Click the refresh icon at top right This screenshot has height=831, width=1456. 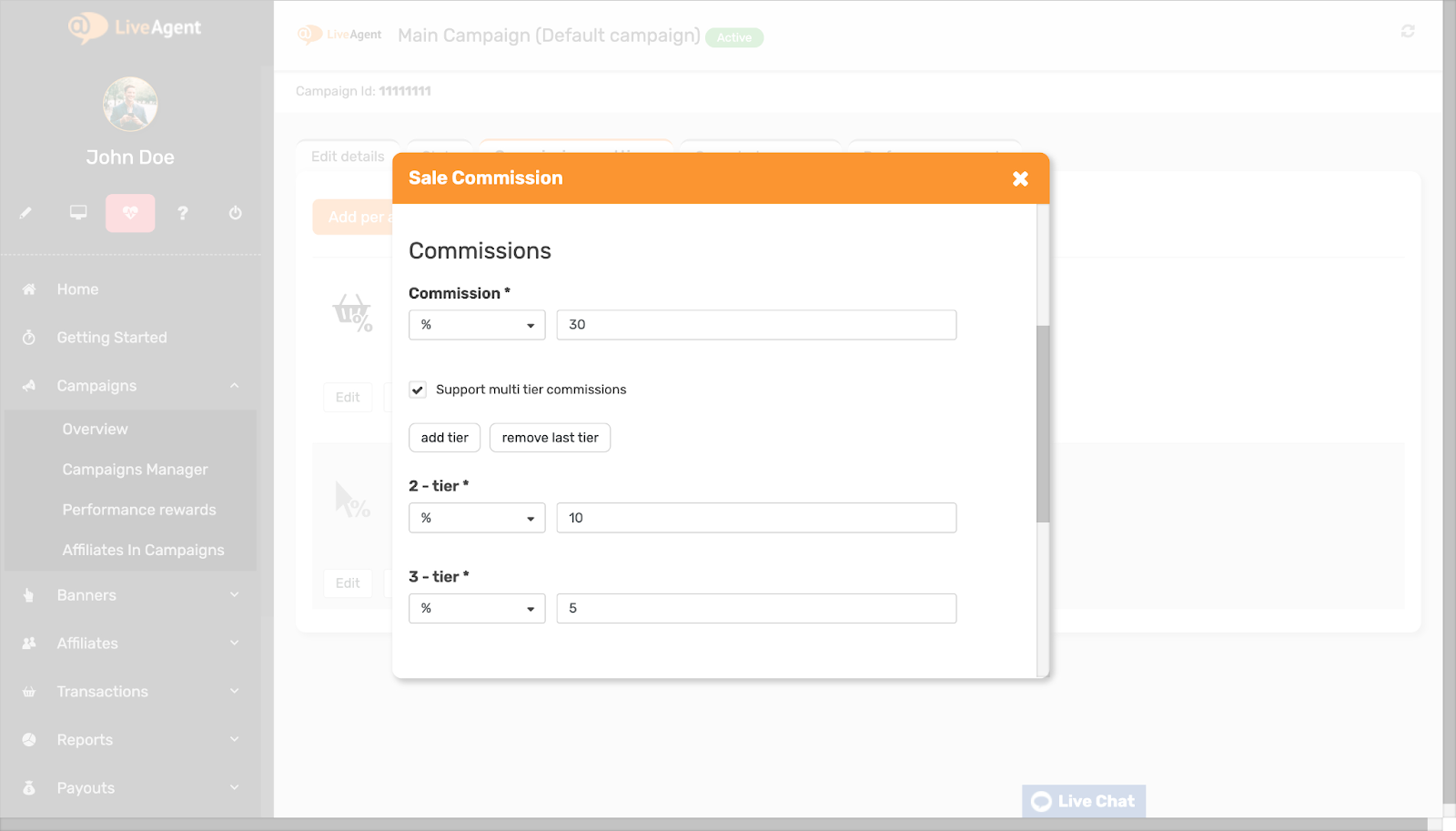click(1408, 30)
